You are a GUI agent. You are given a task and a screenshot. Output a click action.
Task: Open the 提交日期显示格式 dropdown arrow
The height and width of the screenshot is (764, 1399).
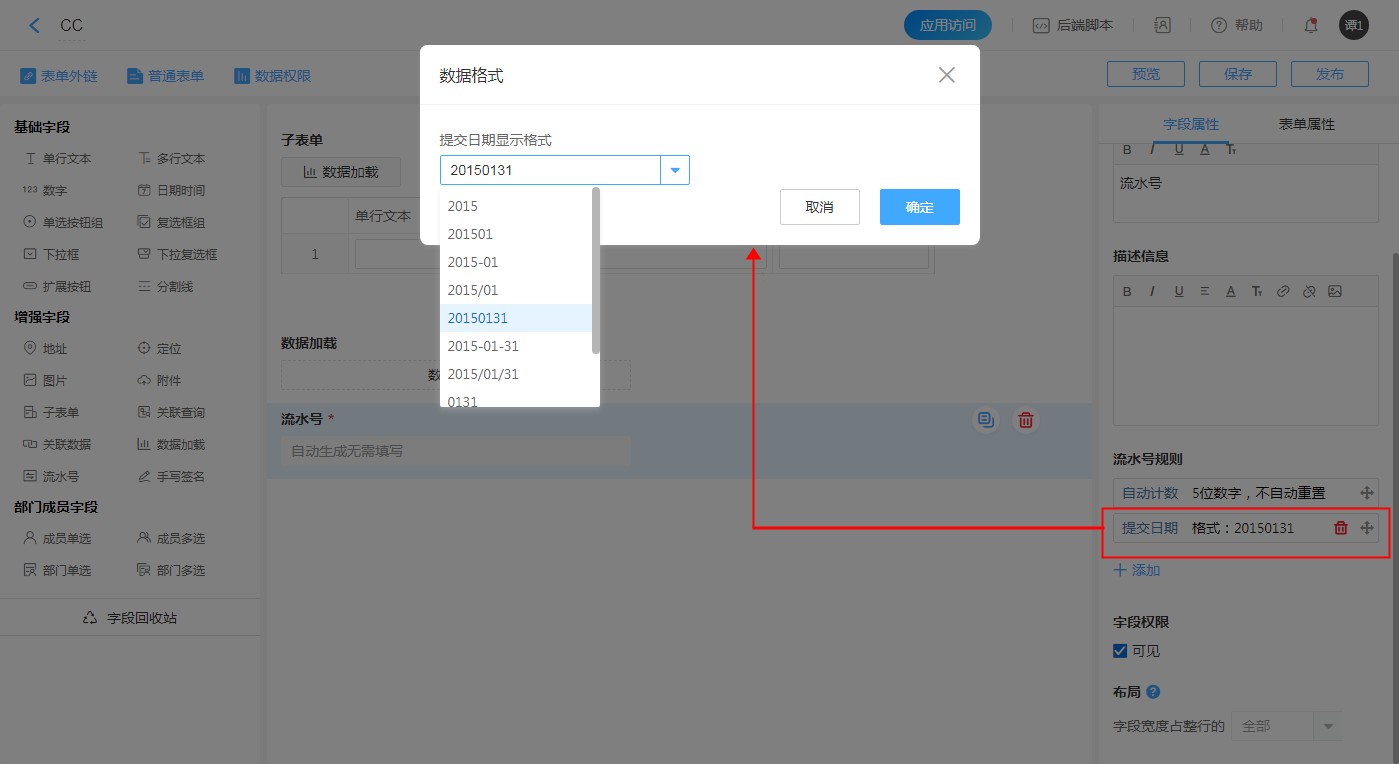point(675,171)
